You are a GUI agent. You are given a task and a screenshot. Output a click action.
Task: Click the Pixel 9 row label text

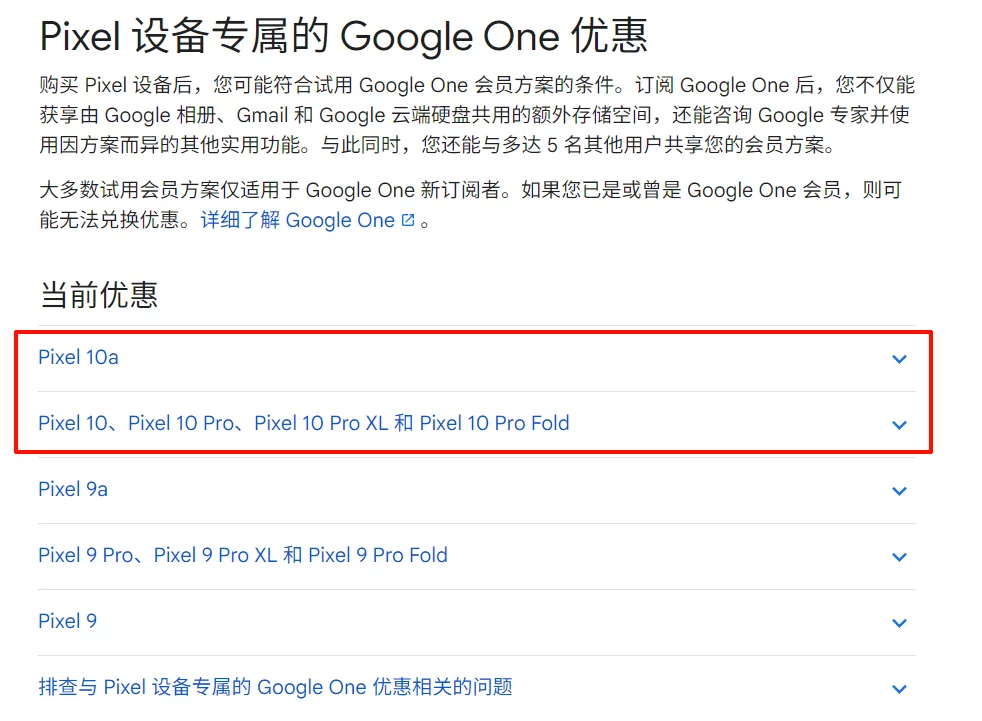68,621
